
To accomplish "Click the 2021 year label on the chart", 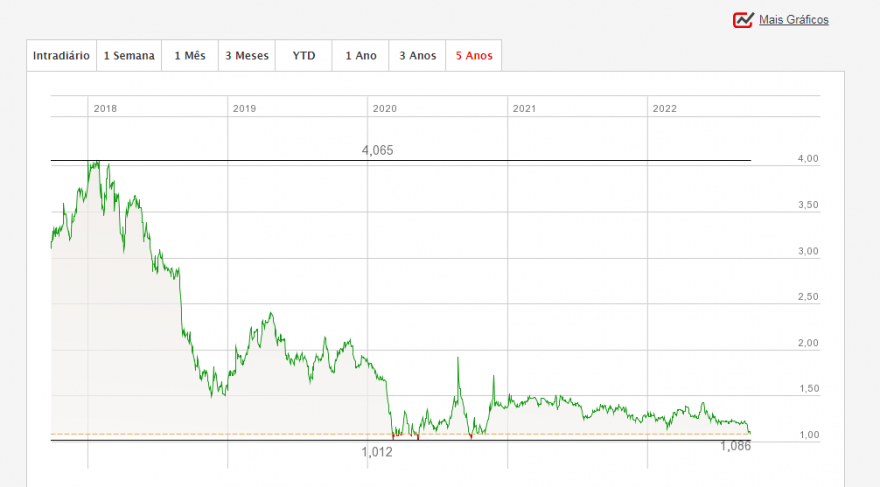I will (x=524, y=109).
